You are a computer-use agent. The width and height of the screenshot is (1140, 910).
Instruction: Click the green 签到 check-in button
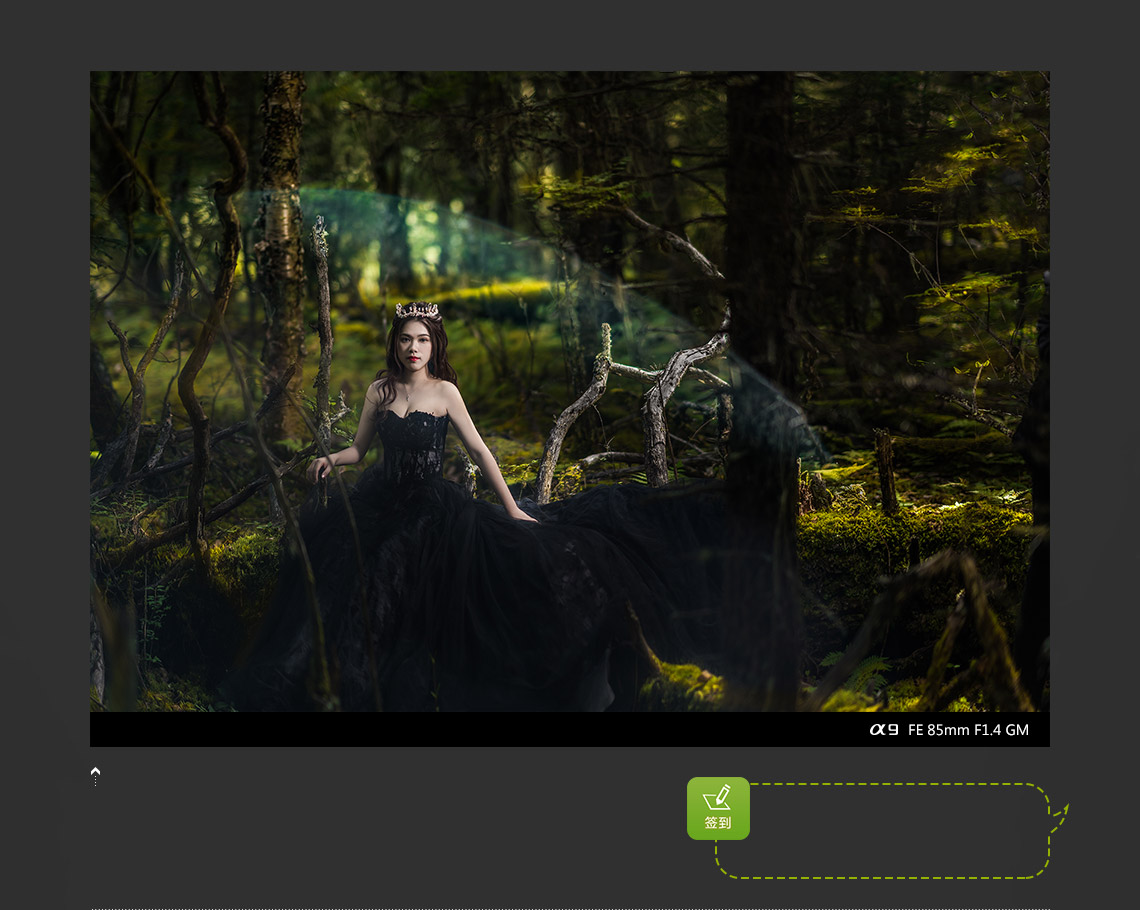[718, 808]
